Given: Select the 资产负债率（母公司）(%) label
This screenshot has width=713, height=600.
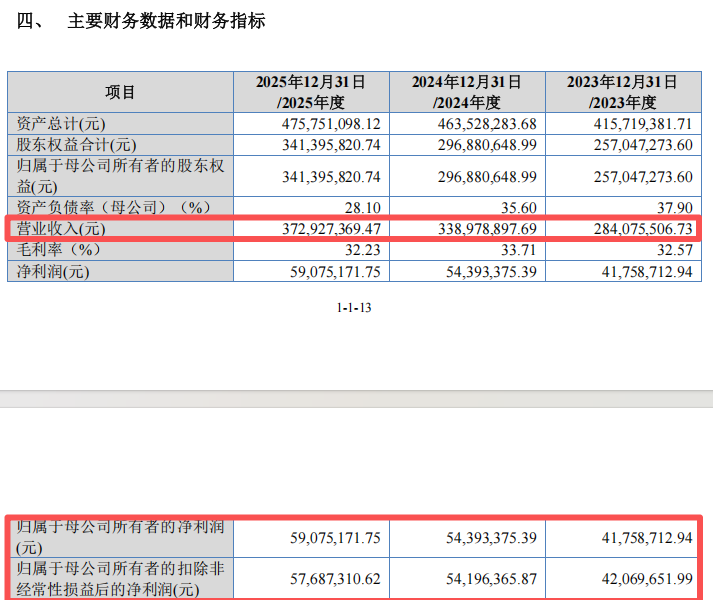Looking at the screenshot, I should coord(114,207).
